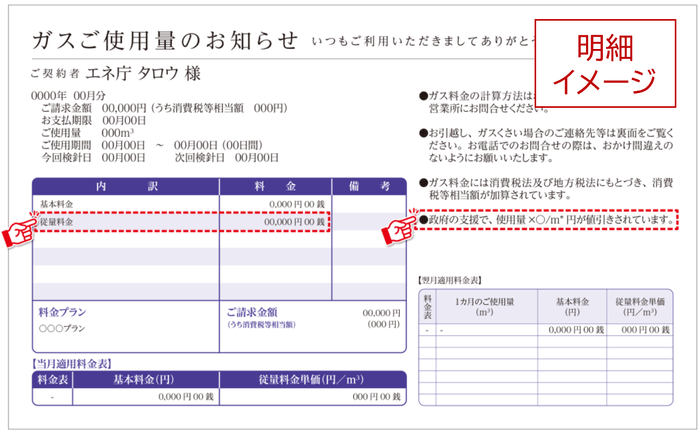
Task: Select the 基本料金 row label in the breakdown table
Action: click(x=56, y=204)
